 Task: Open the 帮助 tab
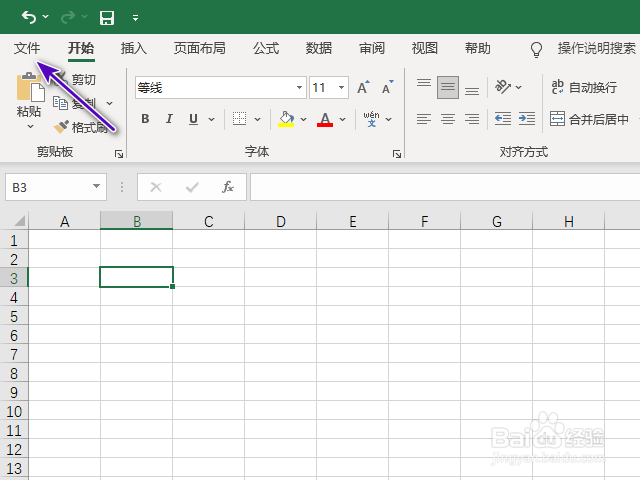click(478, 48)
